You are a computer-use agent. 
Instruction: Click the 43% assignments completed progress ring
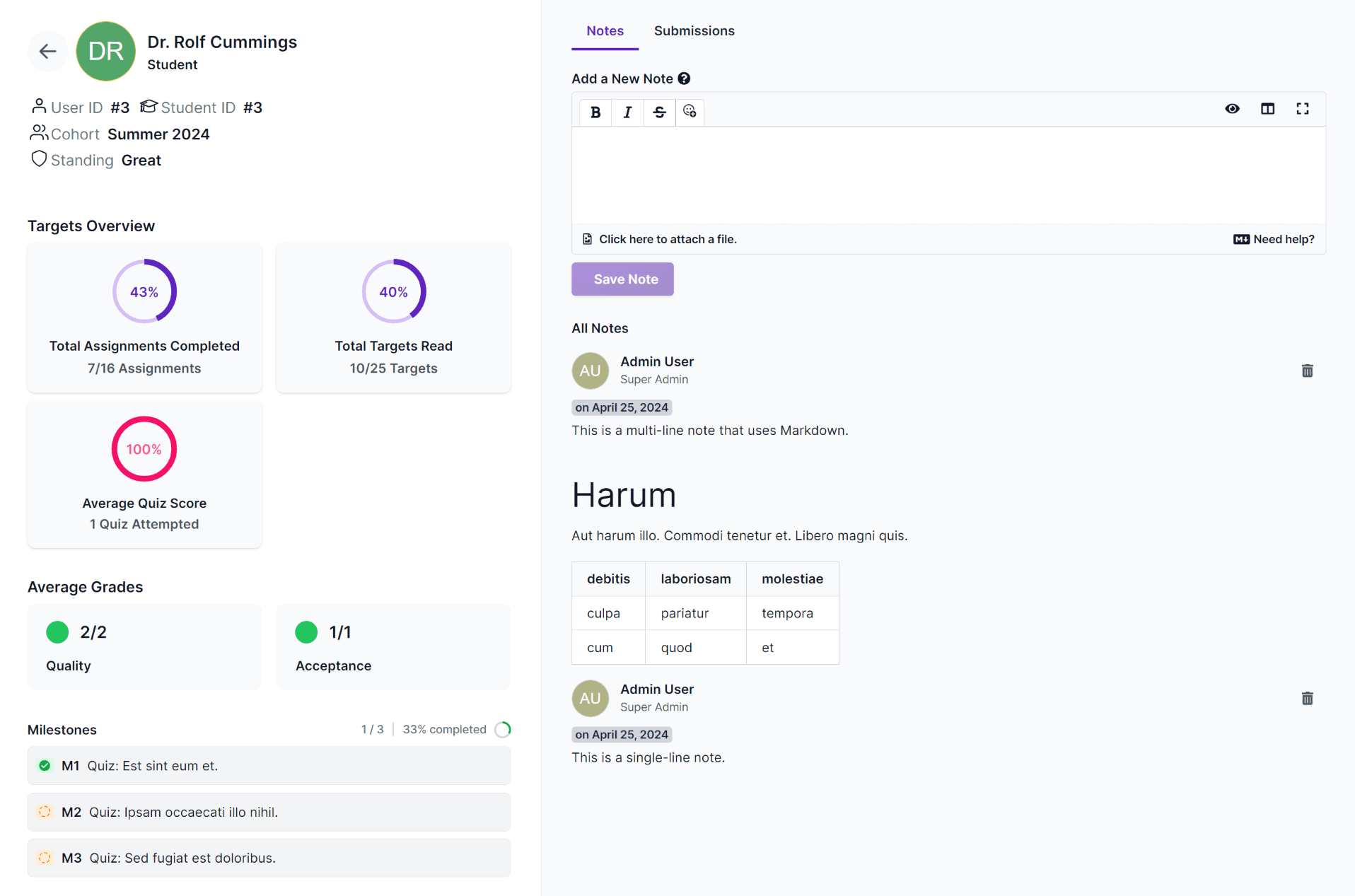[144, 291]
